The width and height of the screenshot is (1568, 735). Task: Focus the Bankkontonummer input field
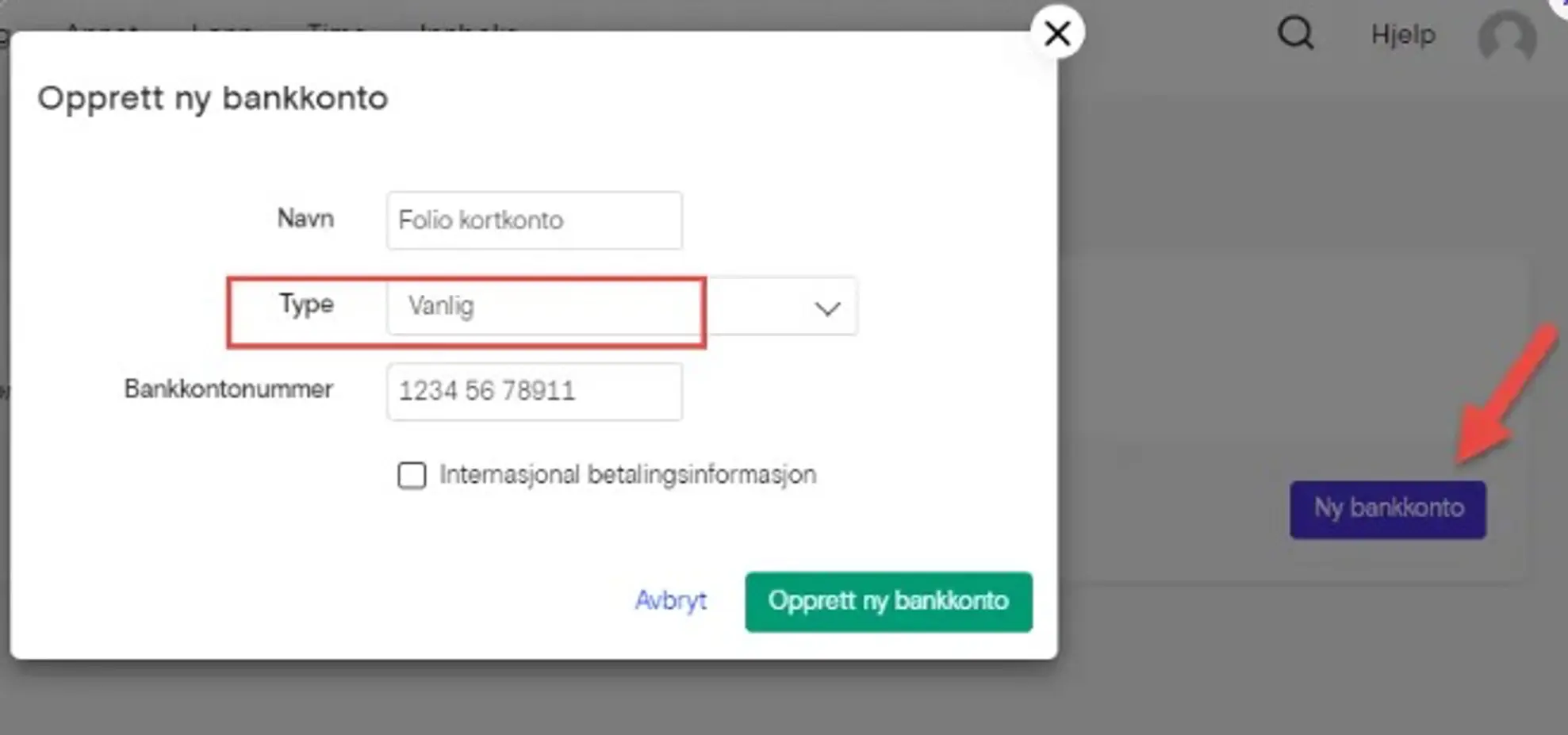click(x=534, y=391)
